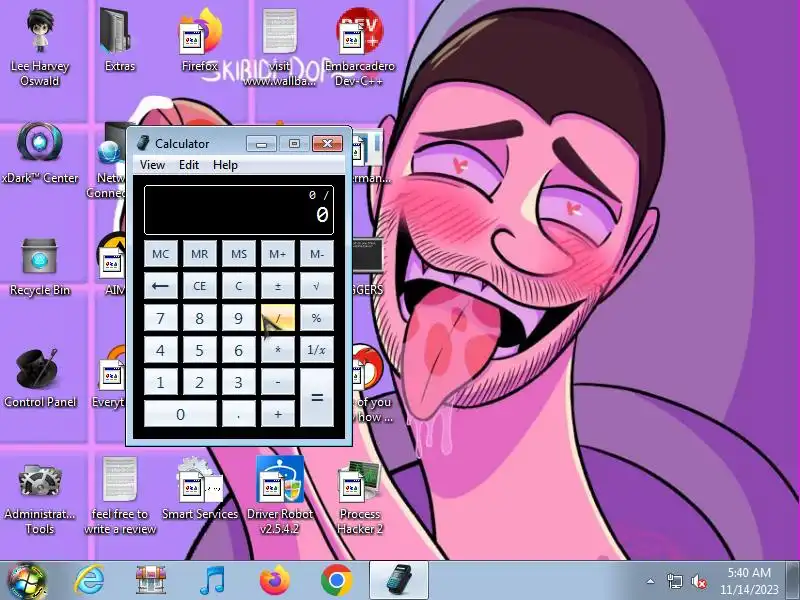This screenshot has height=600, width=800.
Task: Select the Calculator taskbar button
Action: coord(398,581)
